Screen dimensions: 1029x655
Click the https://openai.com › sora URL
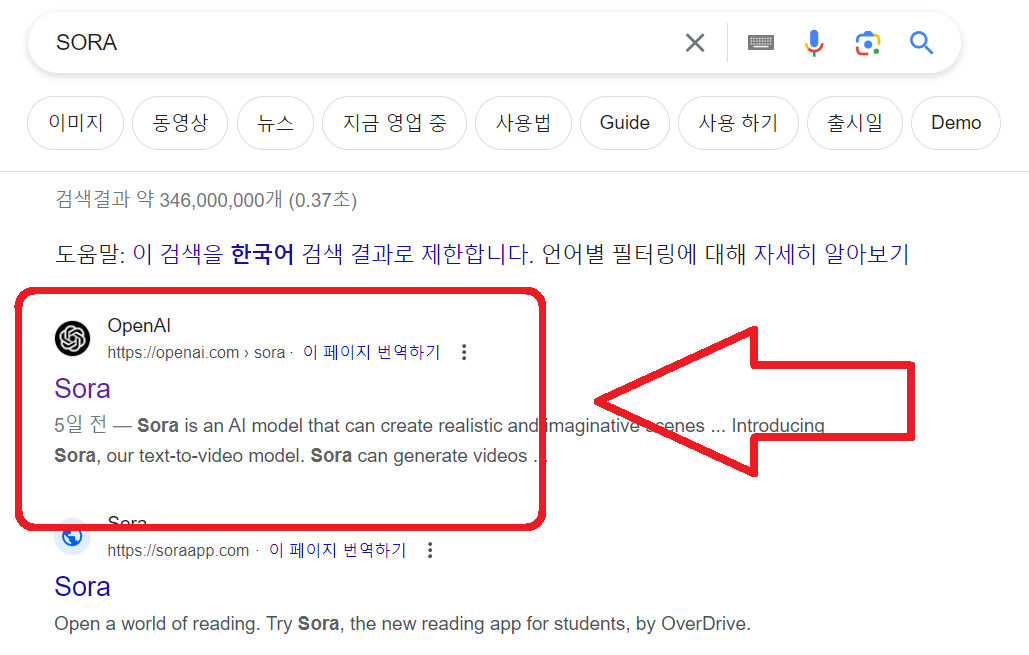click(x=196, y=352)
